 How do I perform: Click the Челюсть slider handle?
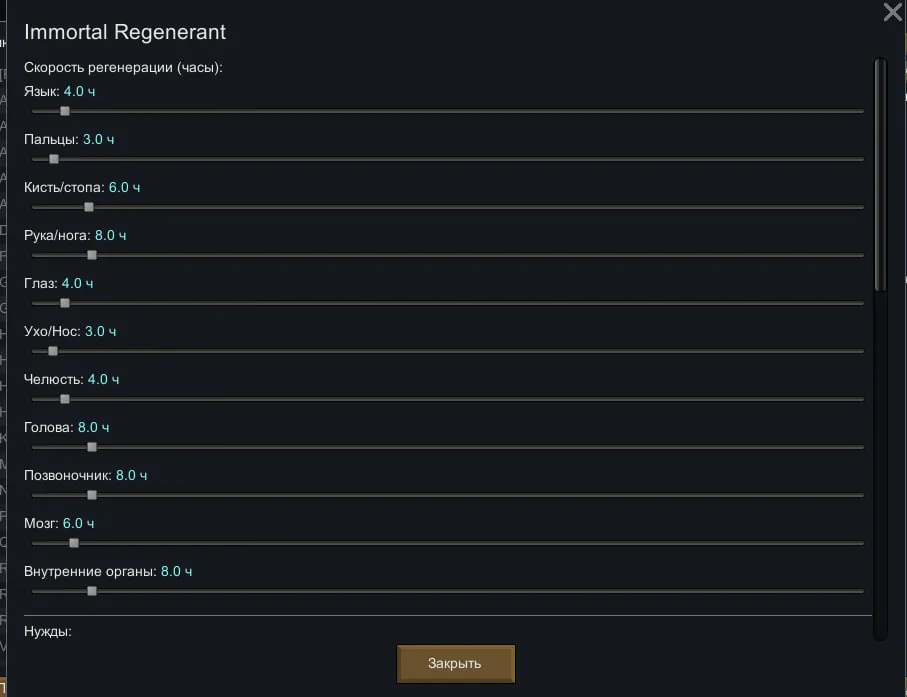65,399
